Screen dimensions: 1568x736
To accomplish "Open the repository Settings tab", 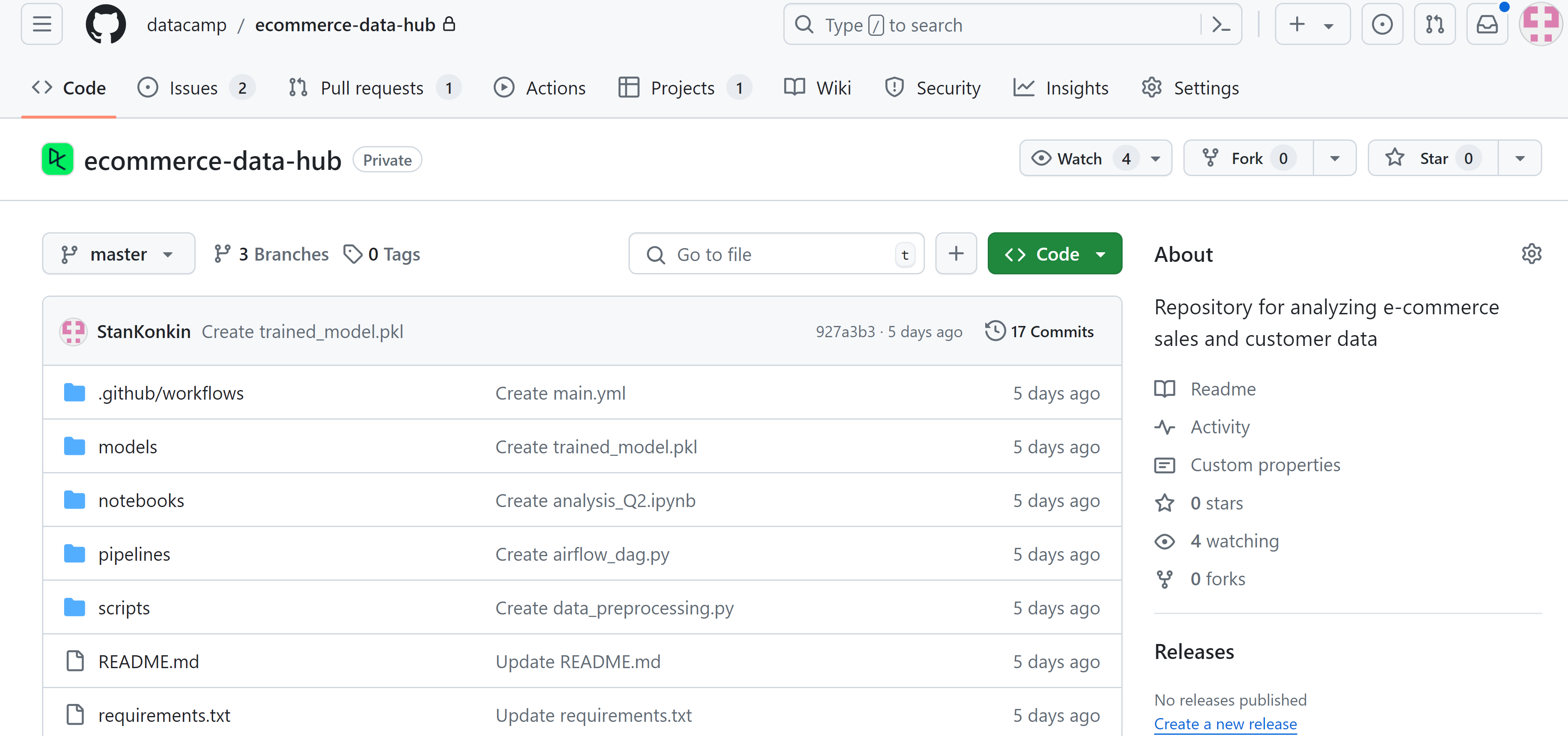I will (1190, 88).
